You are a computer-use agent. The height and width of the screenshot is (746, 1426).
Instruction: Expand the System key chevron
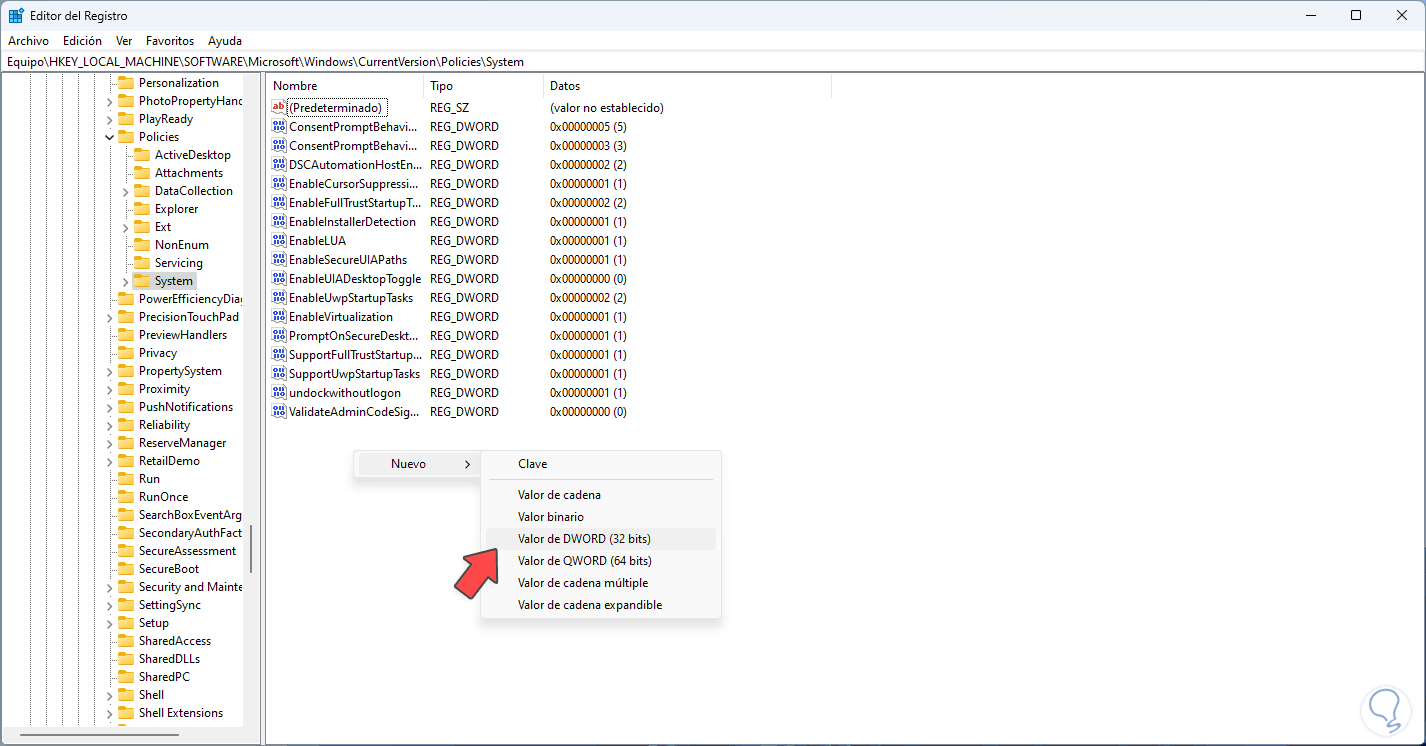[125, 281]
